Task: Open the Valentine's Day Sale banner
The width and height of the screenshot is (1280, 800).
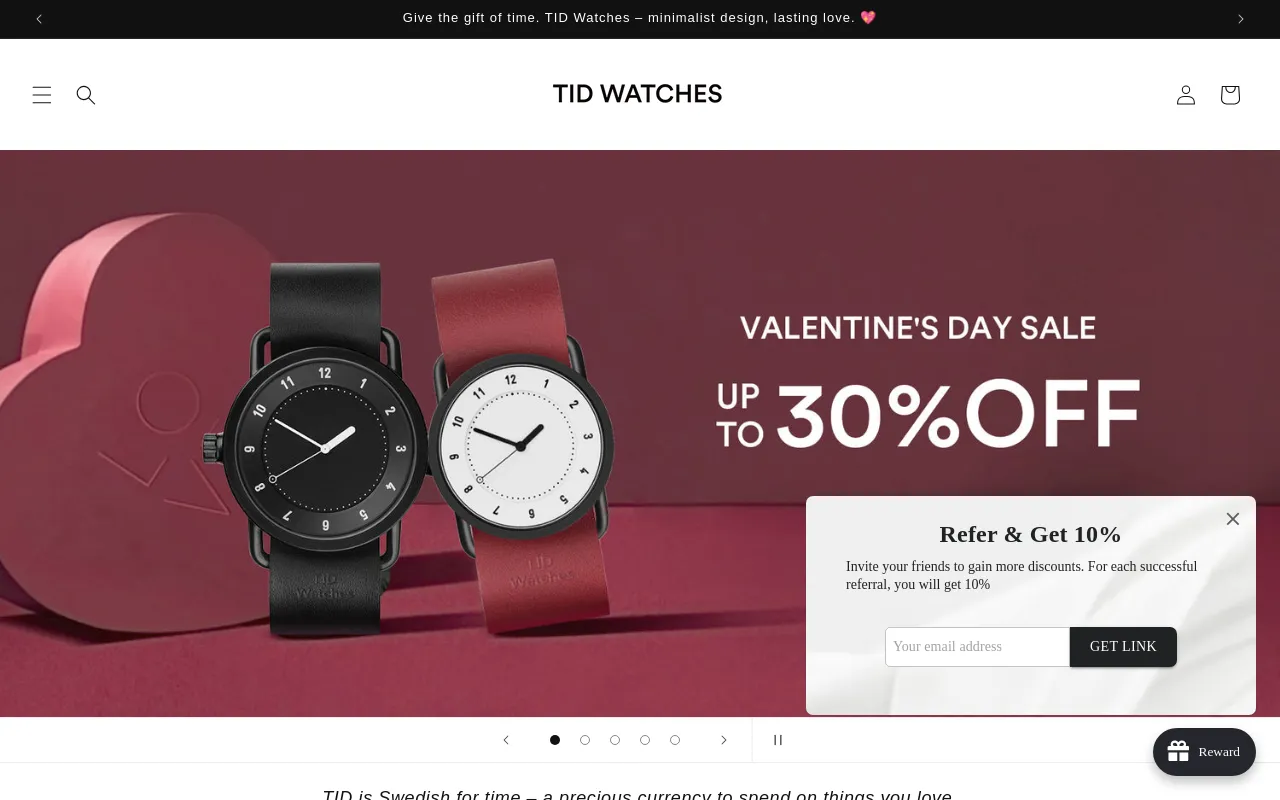Action: [x=640, y=433]
